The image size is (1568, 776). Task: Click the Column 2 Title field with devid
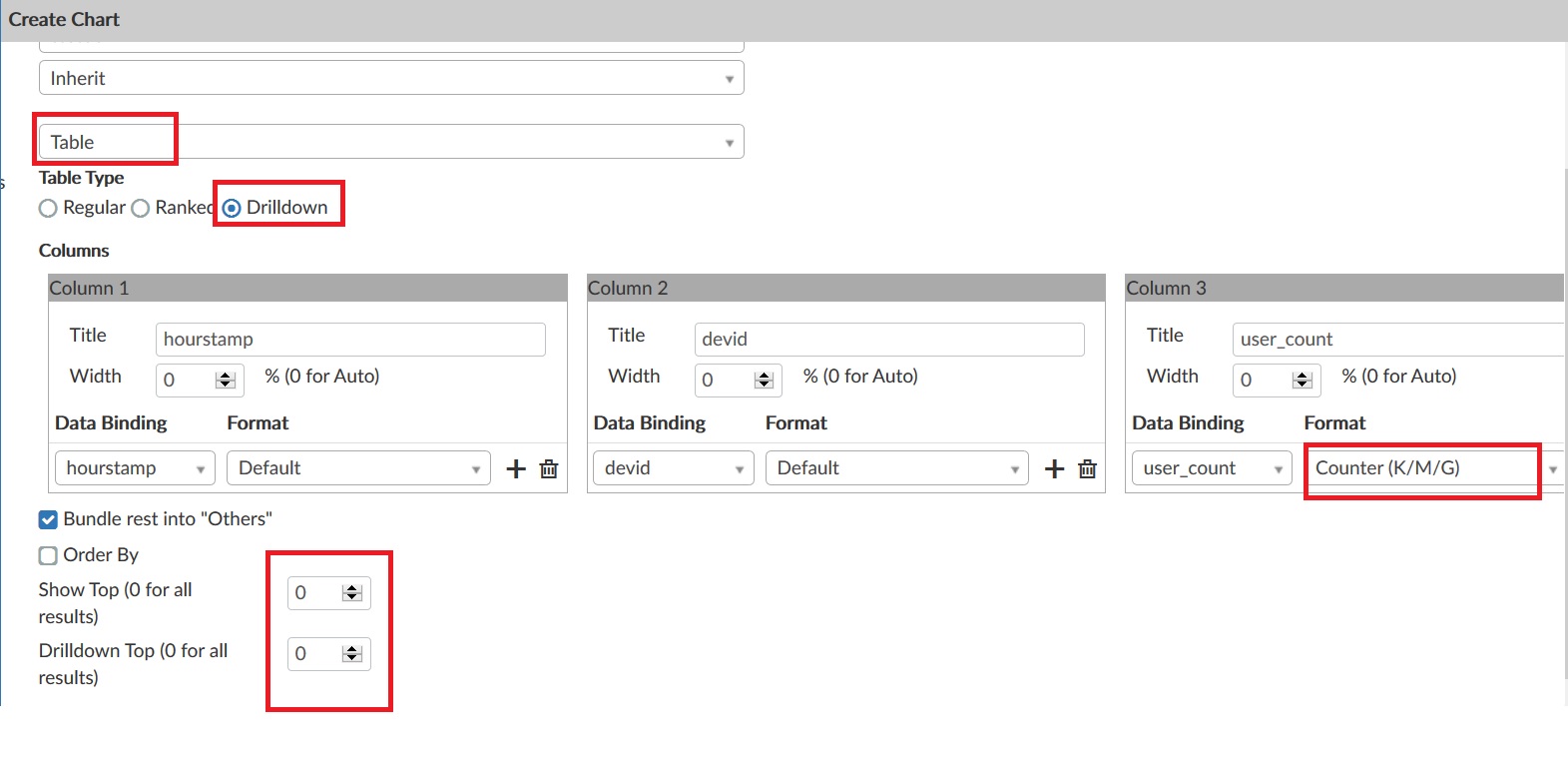888,340
